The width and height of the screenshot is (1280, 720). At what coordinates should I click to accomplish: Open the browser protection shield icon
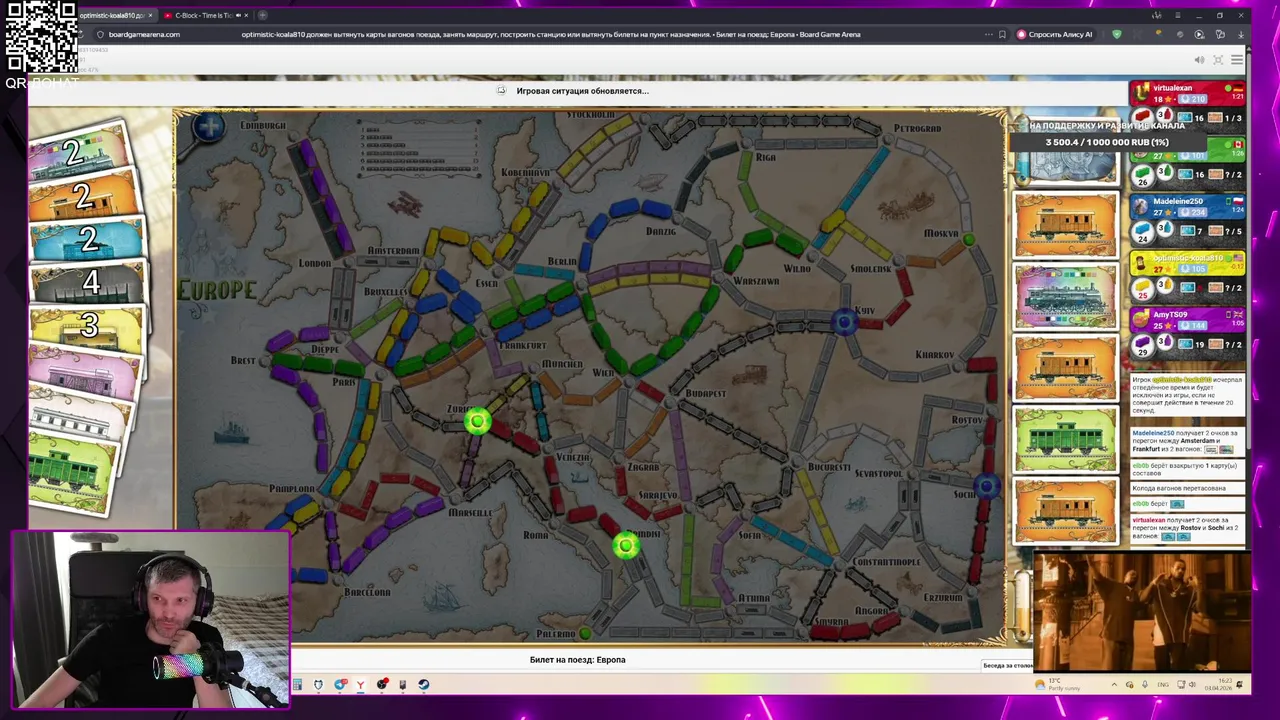click(1117, 34)
